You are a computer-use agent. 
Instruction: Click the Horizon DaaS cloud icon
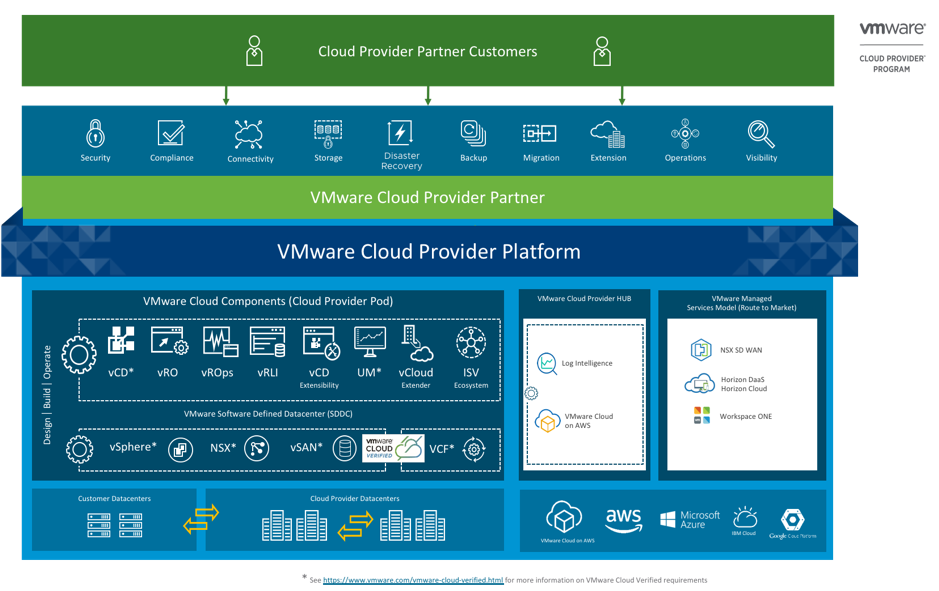699,384
